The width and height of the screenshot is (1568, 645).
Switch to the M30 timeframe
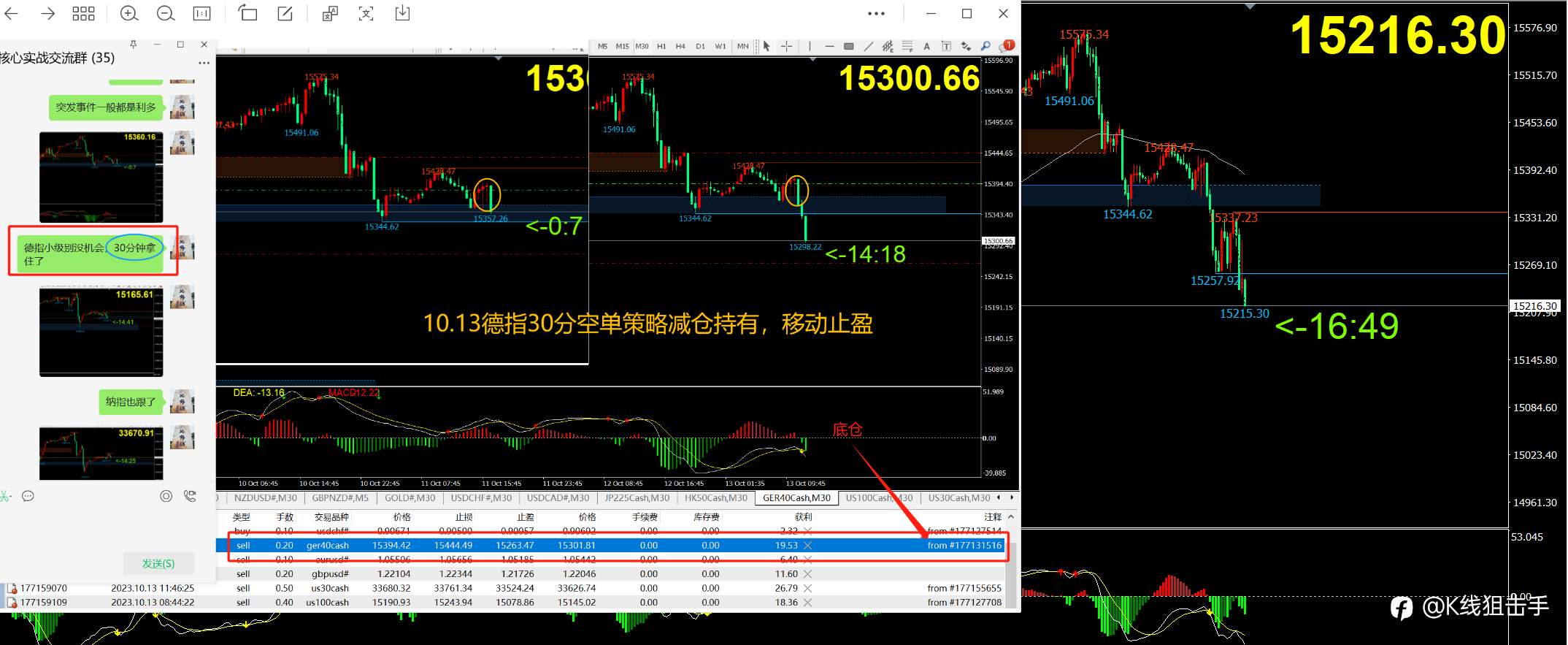(642, 46)
